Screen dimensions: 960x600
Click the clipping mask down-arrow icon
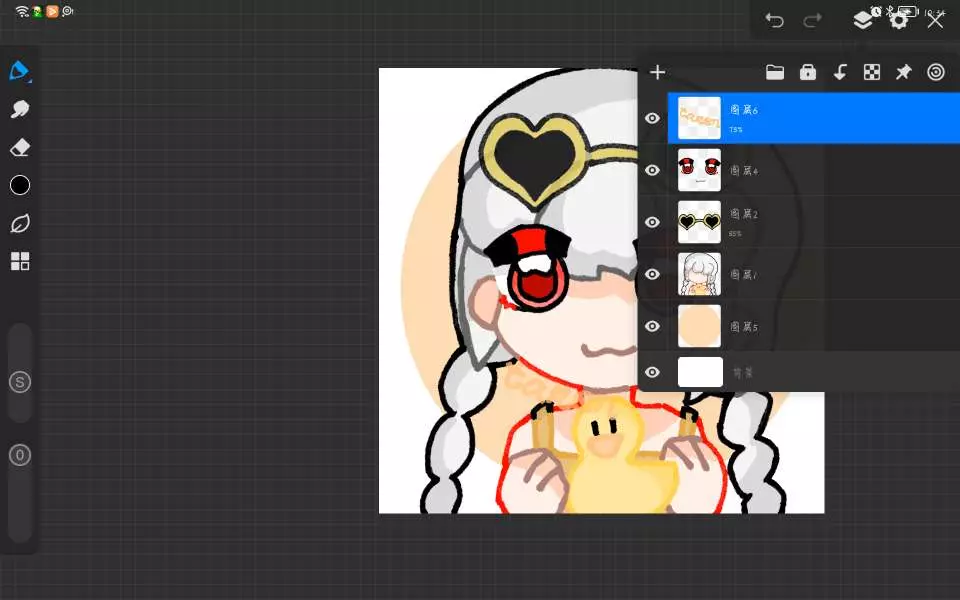point(840,72)
